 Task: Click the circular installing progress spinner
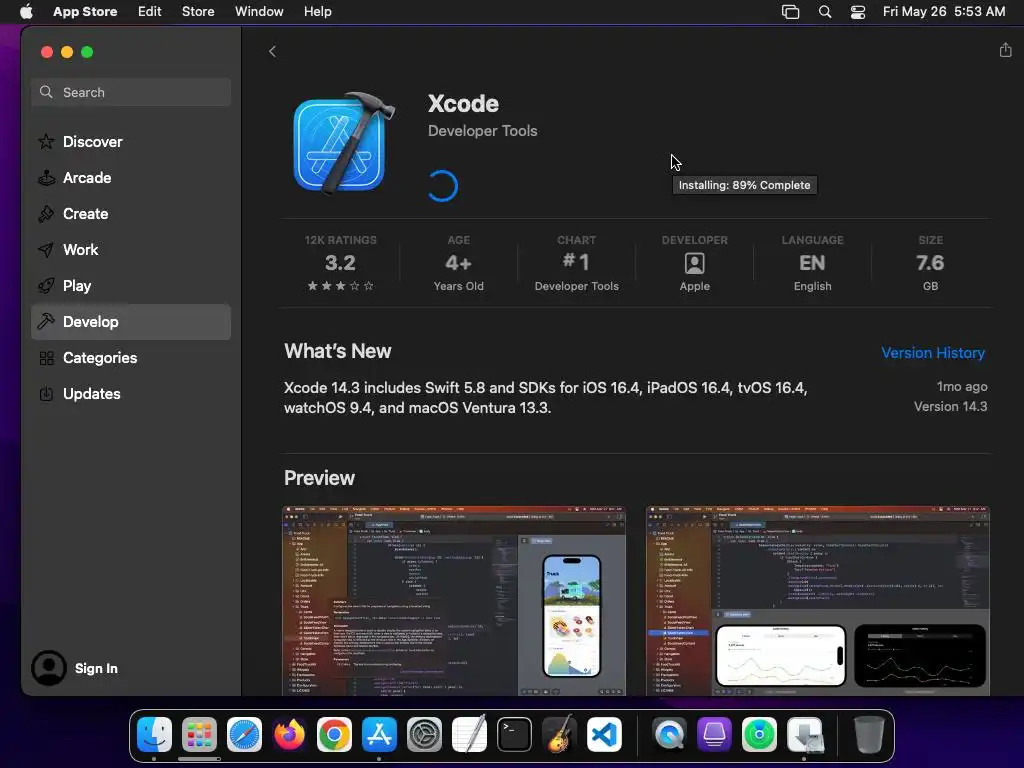tap(443, 186)
